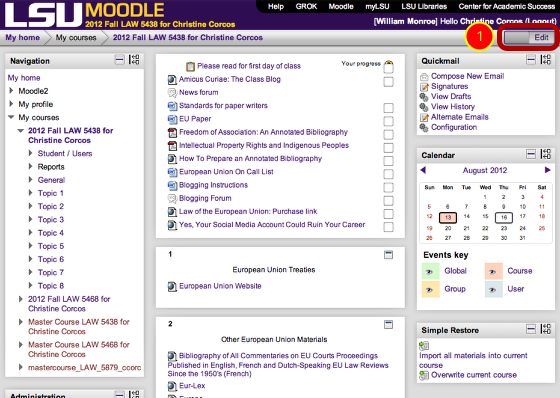
Task: Check completion box for Standards for paper writers
Action: coord(388,108)
